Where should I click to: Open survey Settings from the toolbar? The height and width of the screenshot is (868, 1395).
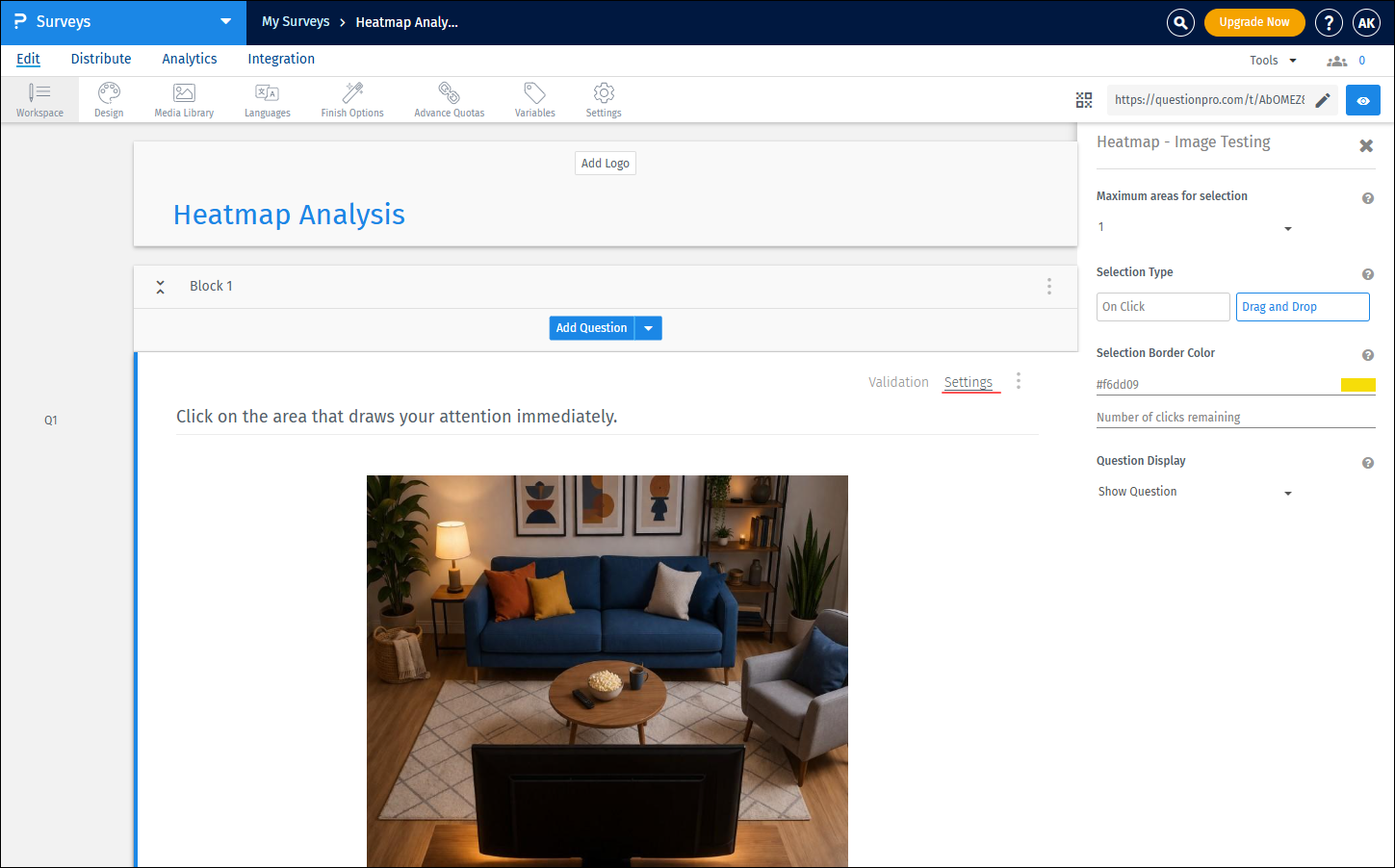(604, 99)
